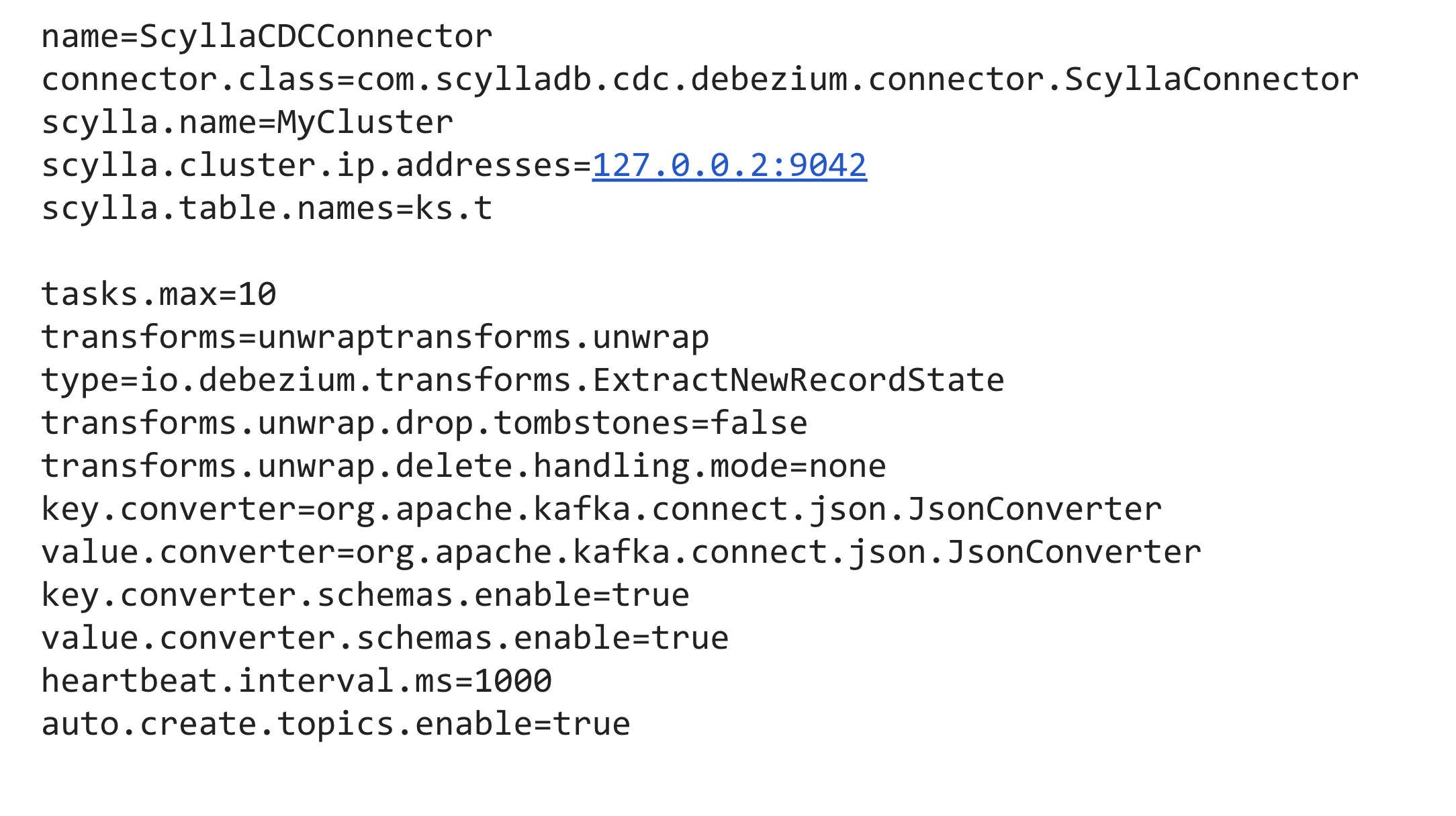This screenshot has width=1456, height=816.
Task: Click the type=io.debezium.transforms.ExtractNewRecordState line
Action: point(523,380)
